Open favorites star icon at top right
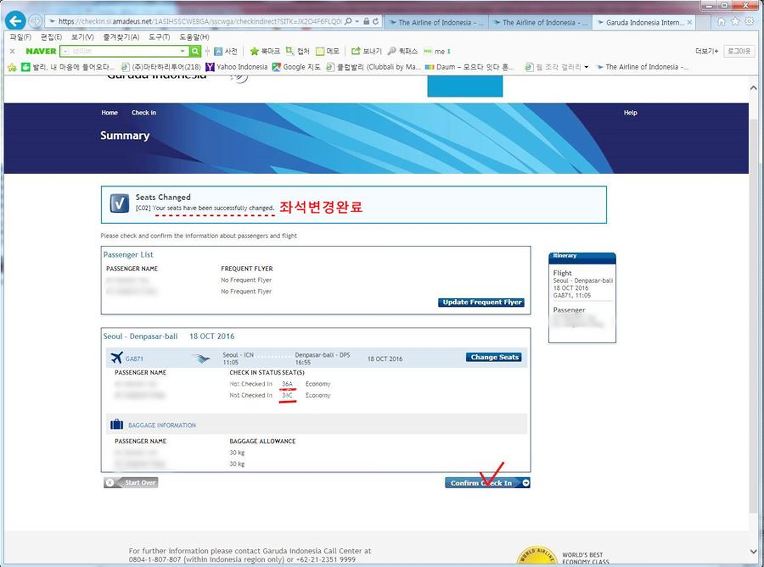This screenshot has height=567, width=764. [x=735, y=21]
